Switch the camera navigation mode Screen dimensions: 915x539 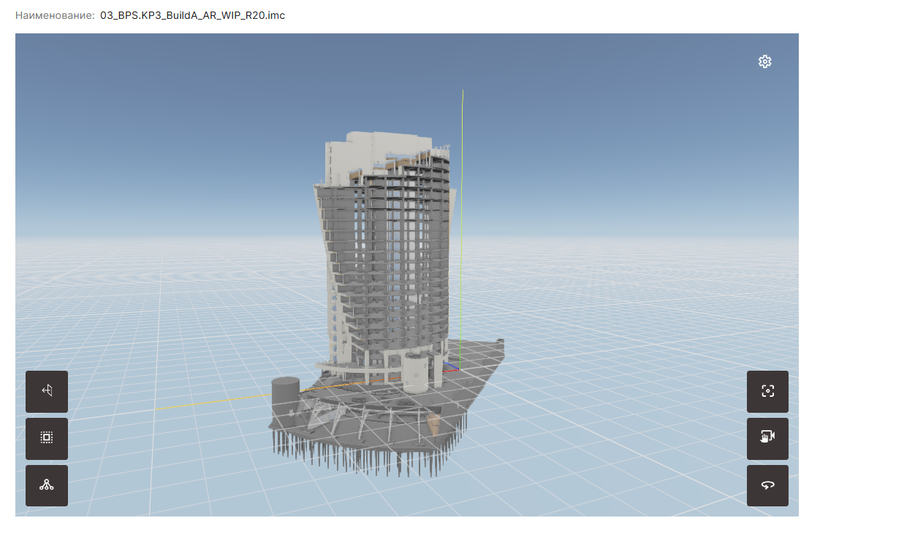pyautogui.click(x=767, y=438)
